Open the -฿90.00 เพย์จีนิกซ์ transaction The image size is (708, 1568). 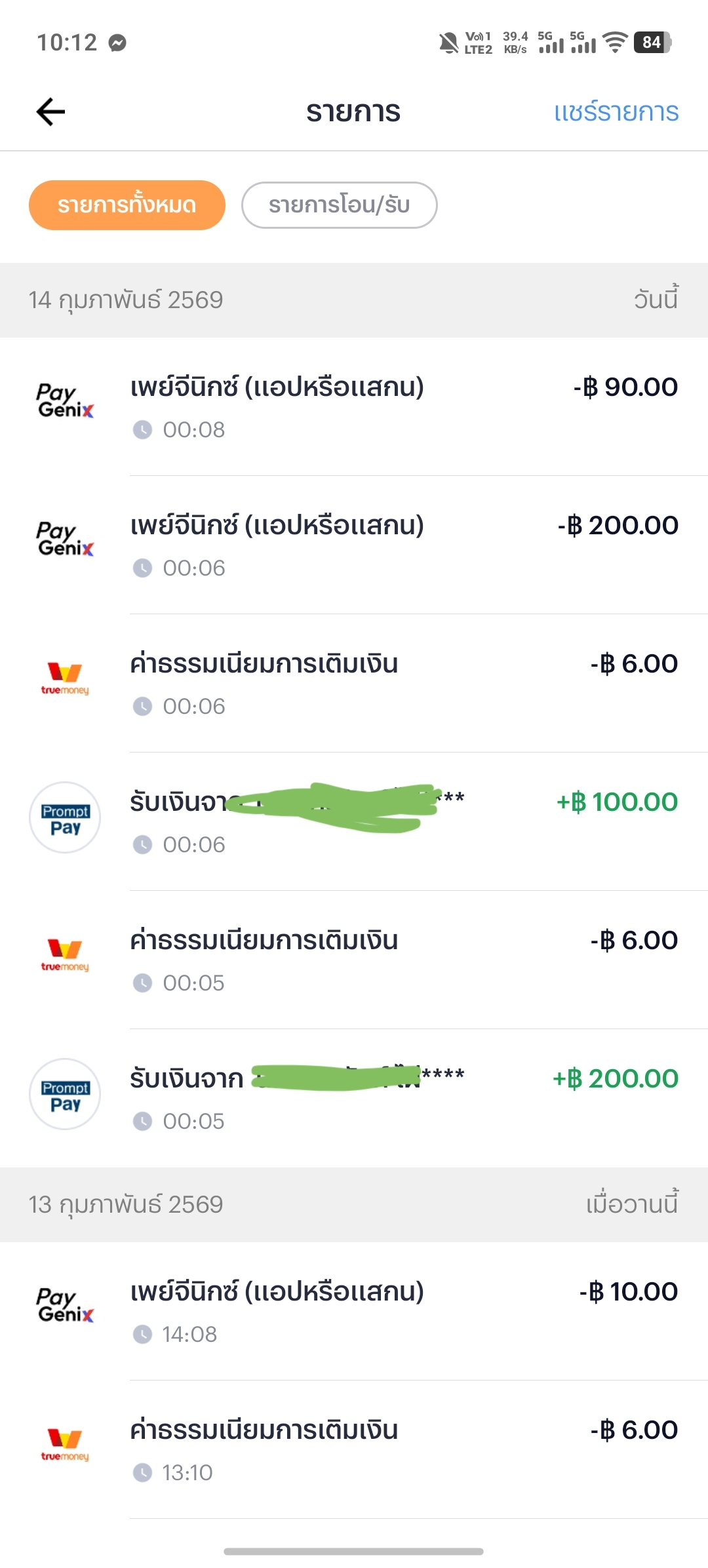(393, 406)
